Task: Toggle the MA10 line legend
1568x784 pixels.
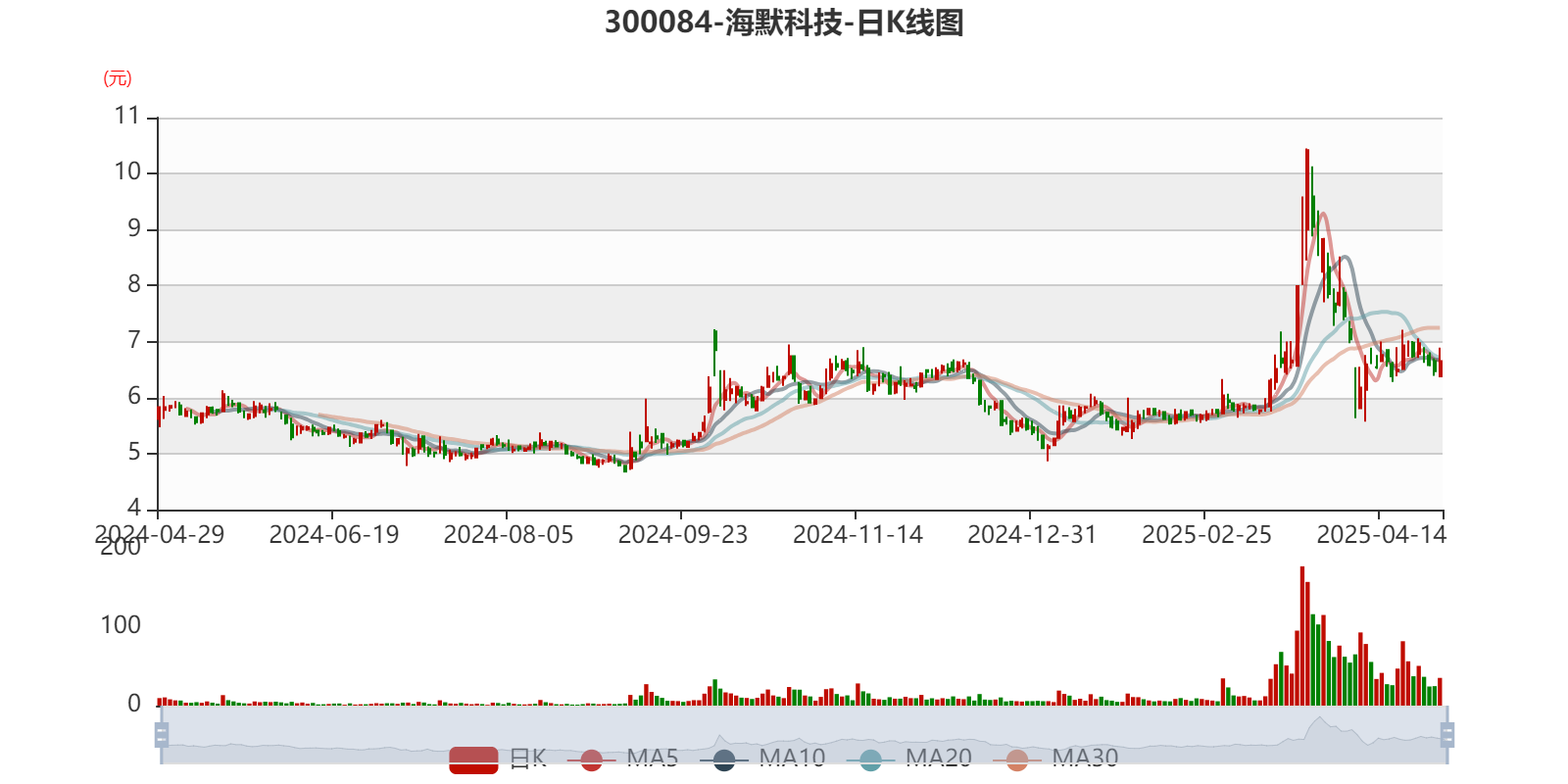Action: tap(762, 759)
